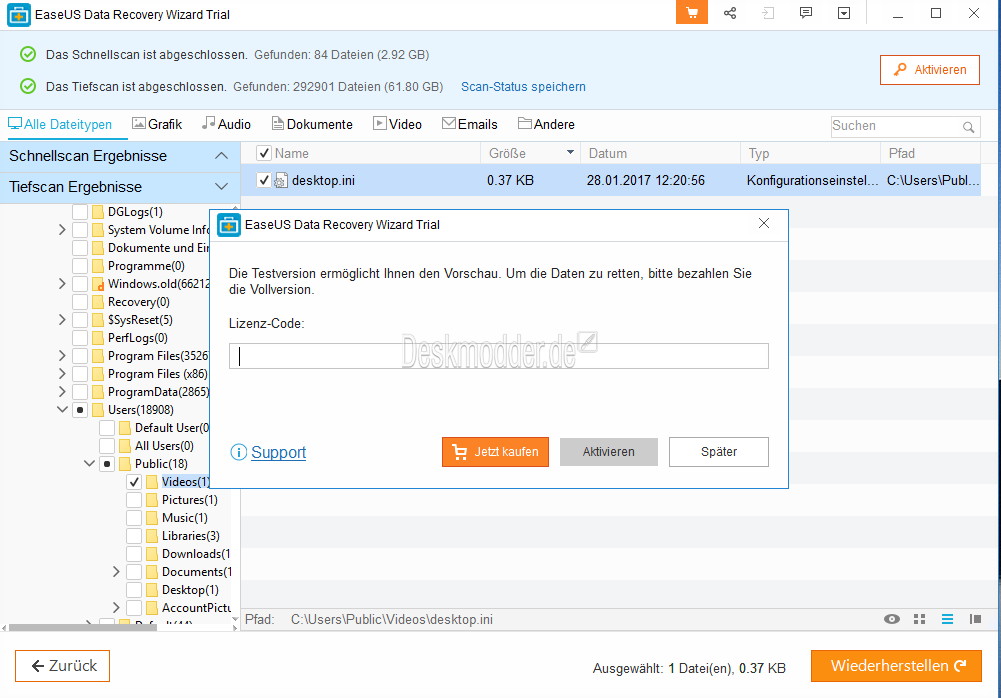1001x698 pixels.
Task: Toggle the select-all checkbox by Name
Action: [x=263, y=153]
